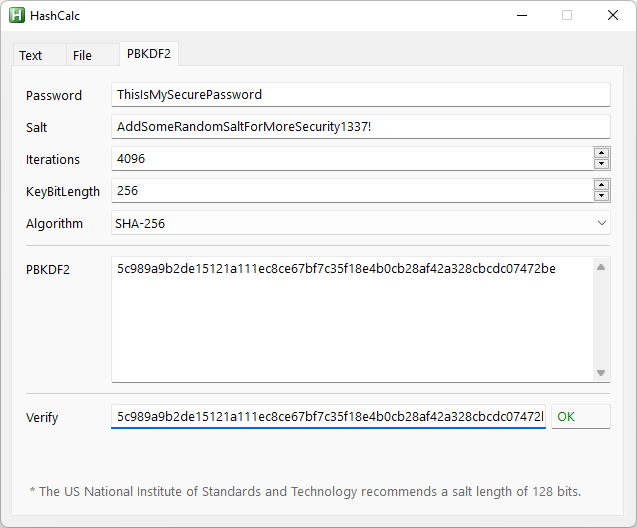Click the Algorithm label
This screenshot has height=528, width=637.
pos(54,224)
